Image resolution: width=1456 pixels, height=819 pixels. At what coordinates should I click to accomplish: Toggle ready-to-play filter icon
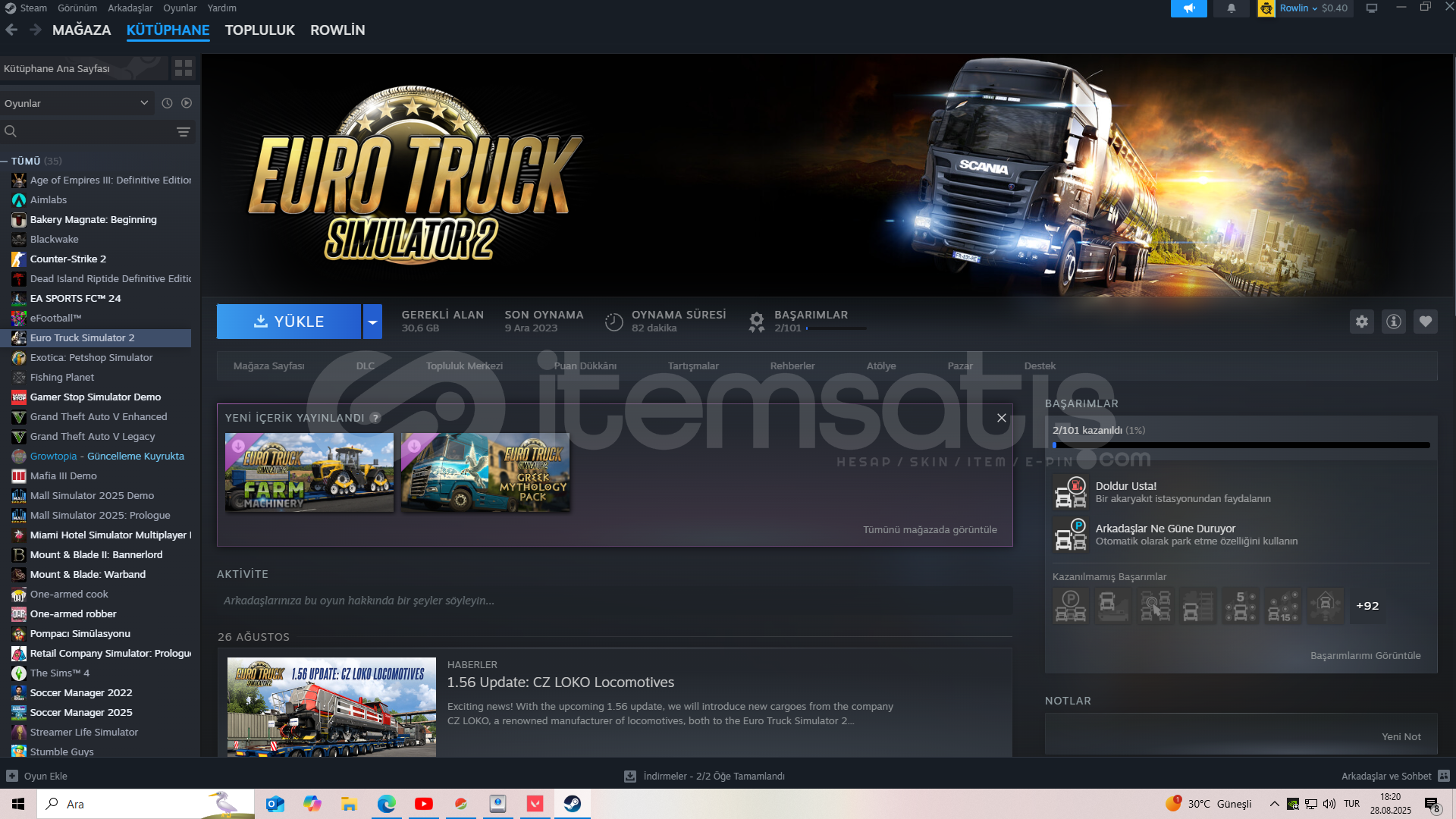click(187, 103)
